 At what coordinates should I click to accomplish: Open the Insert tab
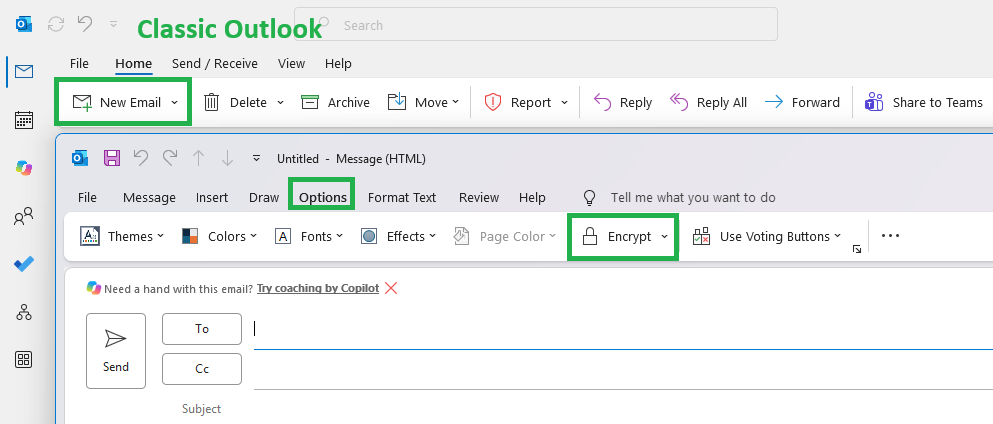click(212, 197)
